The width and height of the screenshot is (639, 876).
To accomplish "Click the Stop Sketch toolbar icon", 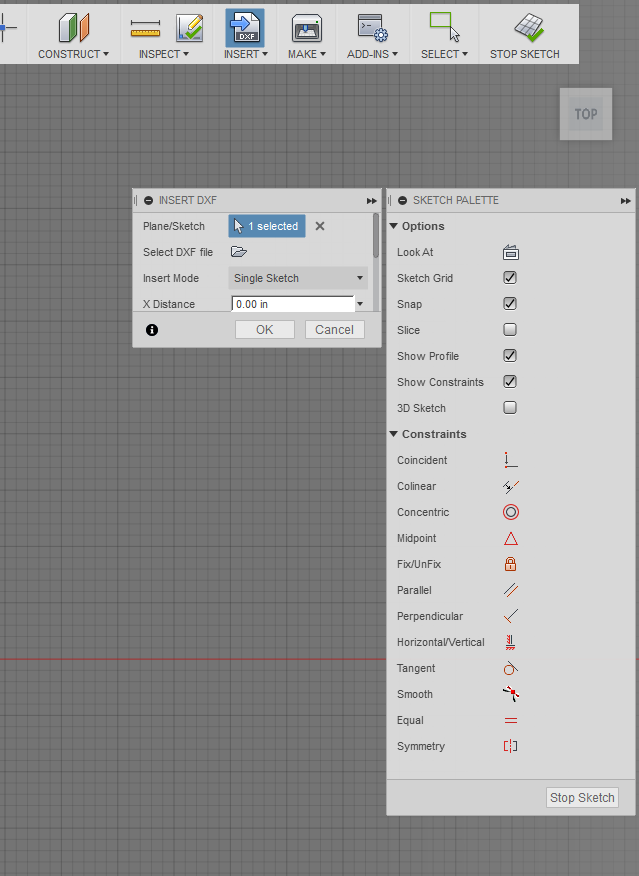I will tap(528, 27).
